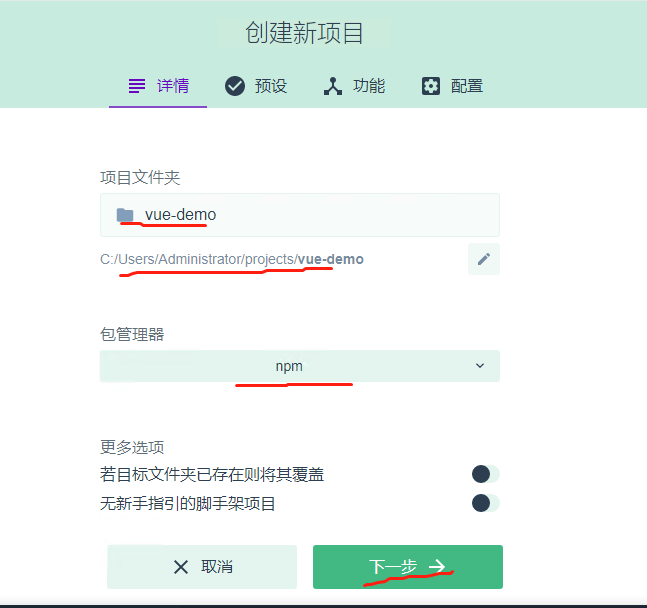Click the 更多选项 heading
647x608 pixels.
tap(132, 447)
